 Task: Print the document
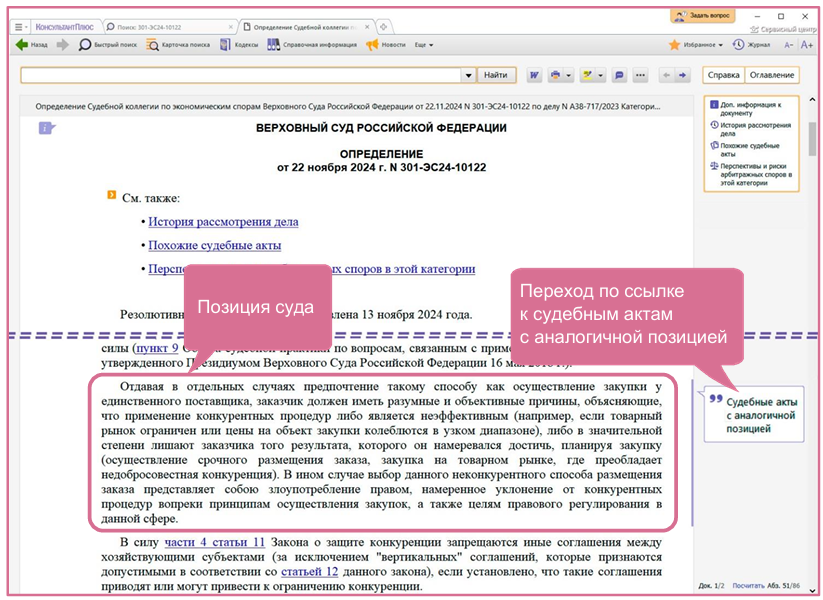[x=555, y=75]
